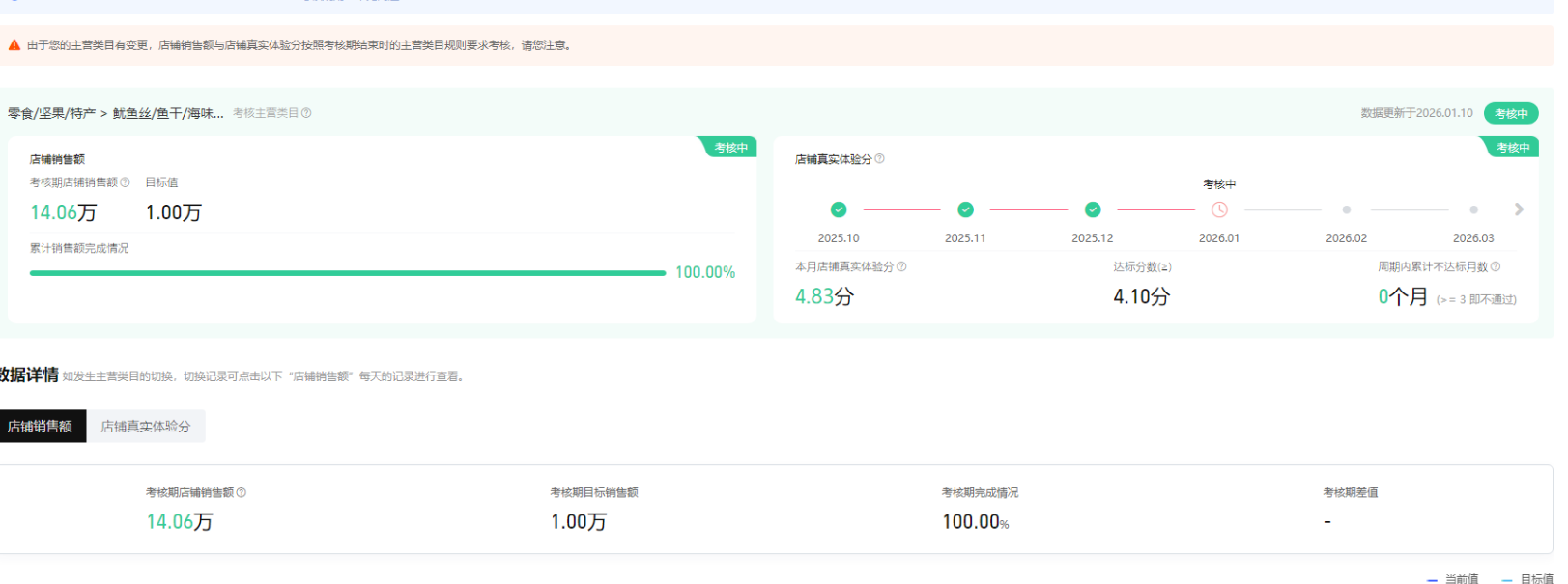Click the cumulative sales green progress bar

tap(348, 273)
